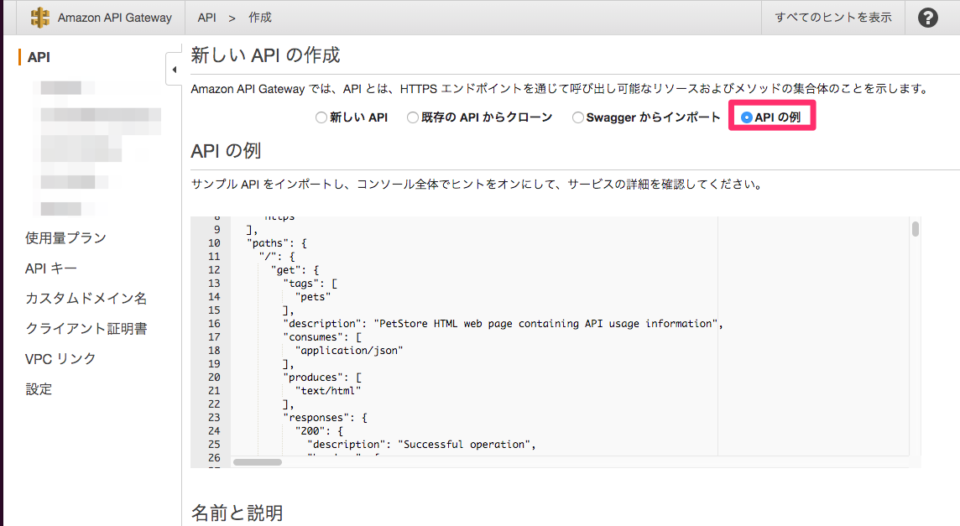Select the API の例 radio button
Image resolution: width=960 pixels, height=526 pixels.
pyautogui.click(x=746, y=117)
